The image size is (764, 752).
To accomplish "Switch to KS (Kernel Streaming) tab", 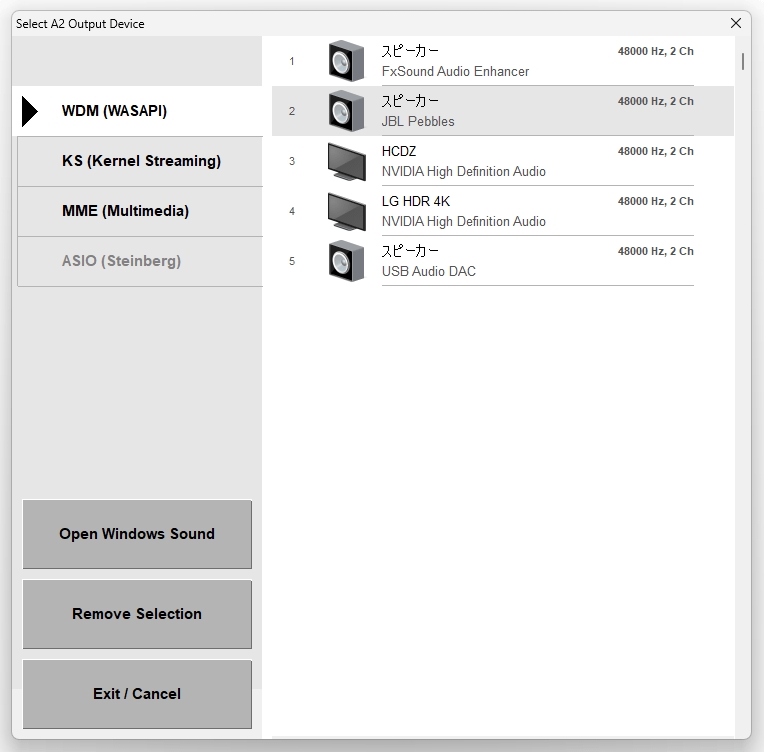I will [140, 161].
